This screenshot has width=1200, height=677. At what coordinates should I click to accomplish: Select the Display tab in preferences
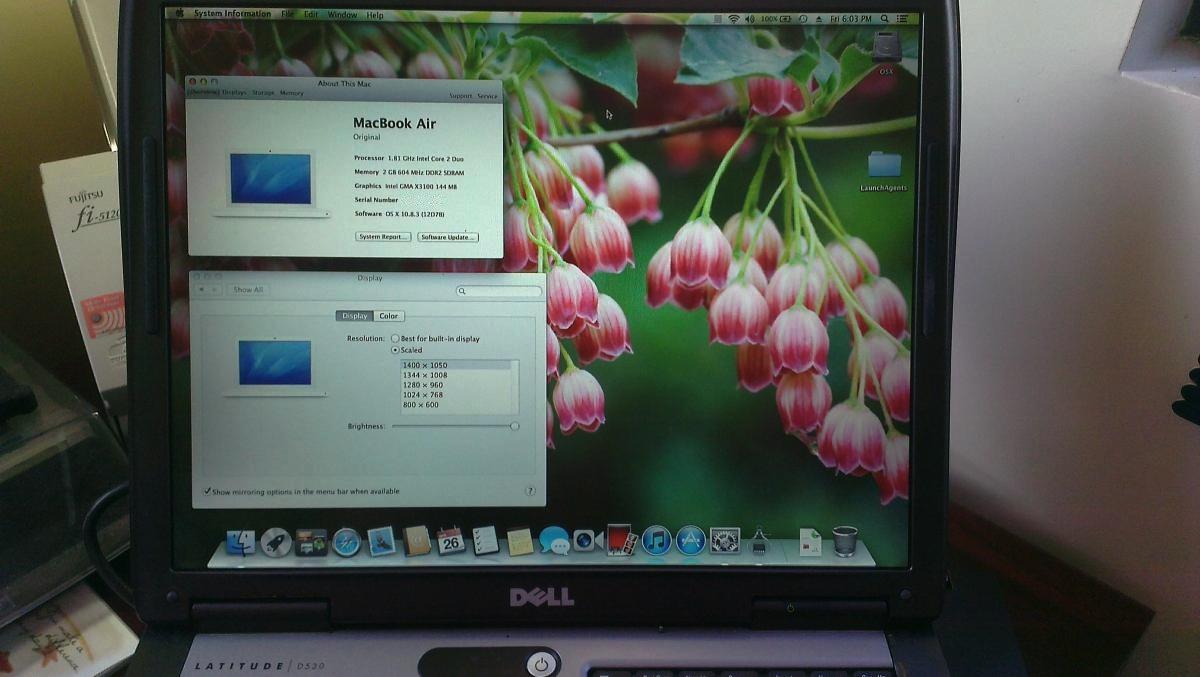coord(355,316)
